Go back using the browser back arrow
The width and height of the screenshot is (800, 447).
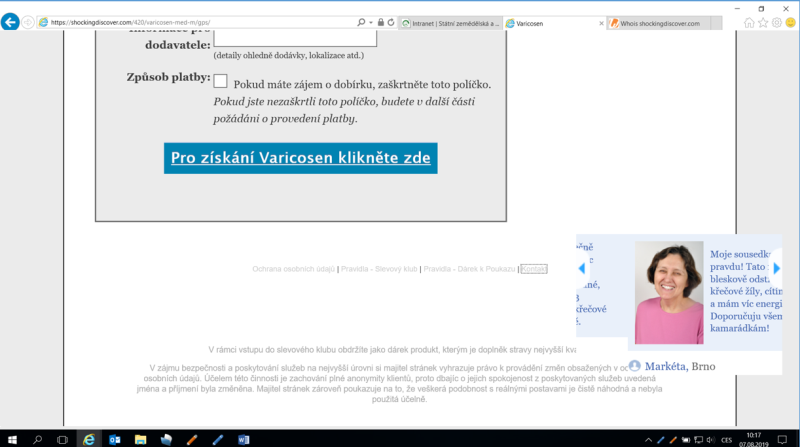pos(10,22)
